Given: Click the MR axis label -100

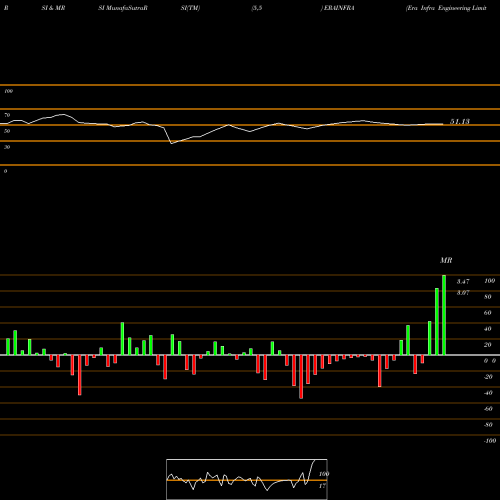Looking at the screenshot, I should (490, 441).
